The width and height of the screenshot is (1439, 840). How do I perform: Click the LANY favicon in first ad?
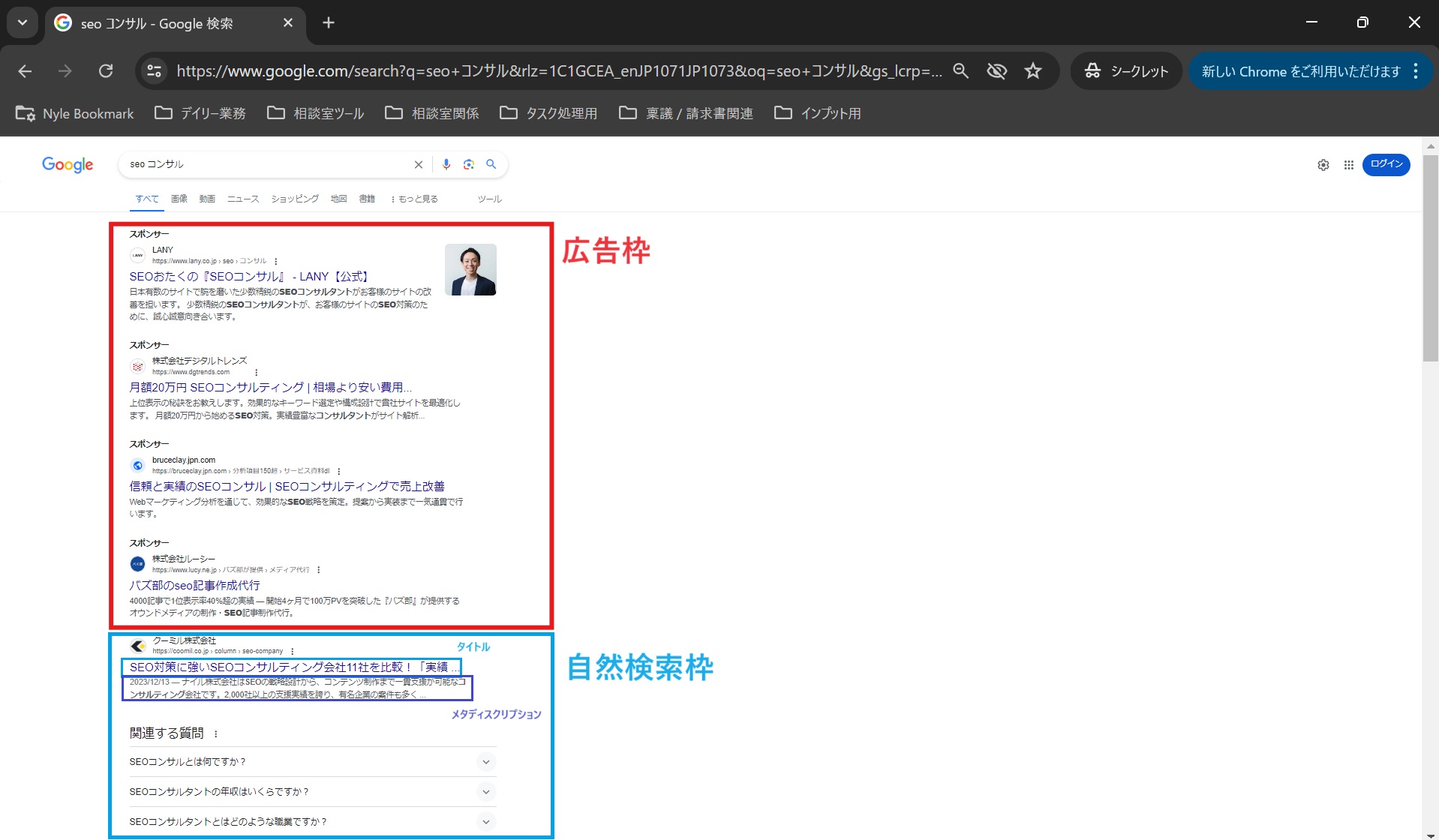[x=137, y=255]
